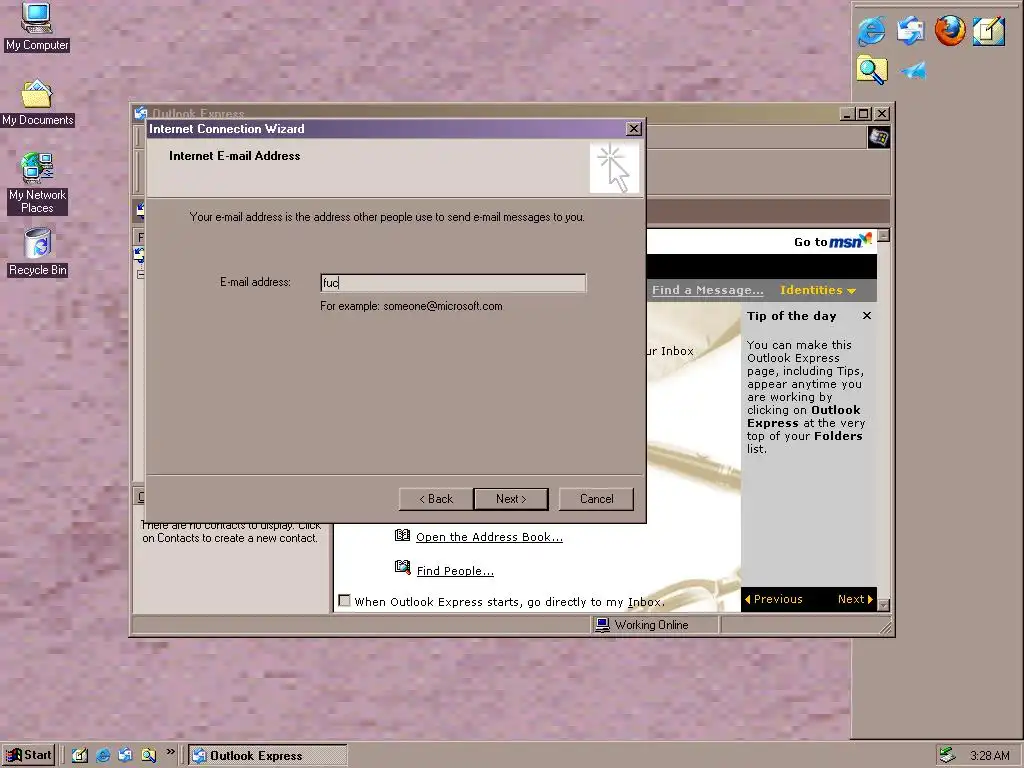Open the folder search icon in desktop toolbar
Image resolution: width=1024 pixels, height=768 pixels.
(872, 70)
